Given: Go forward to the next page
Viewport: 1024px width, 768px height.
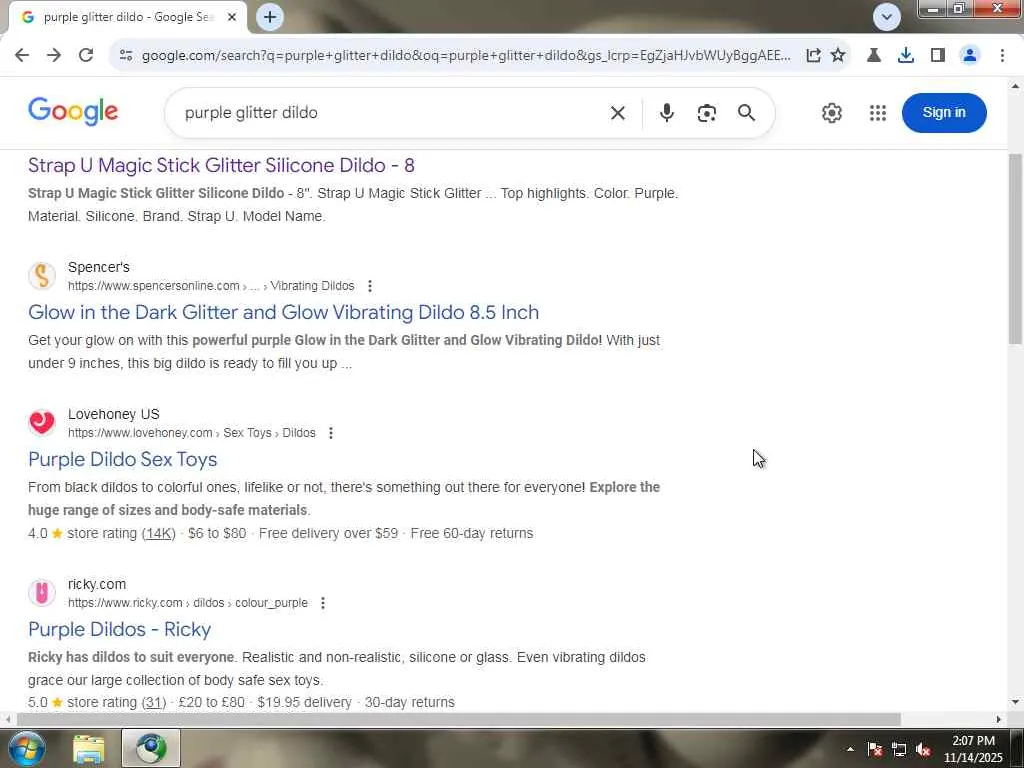Looking at the screenshot, I should 54,56.
